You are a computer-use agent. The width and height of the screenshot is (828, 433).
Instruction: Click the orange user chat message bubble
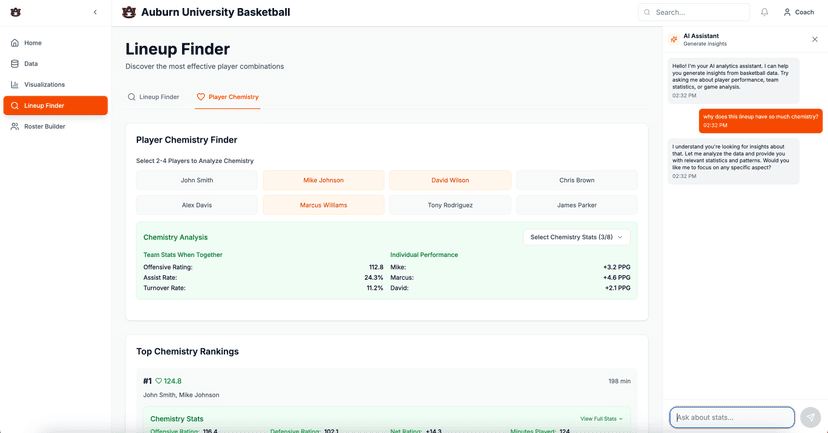[760, 121]
